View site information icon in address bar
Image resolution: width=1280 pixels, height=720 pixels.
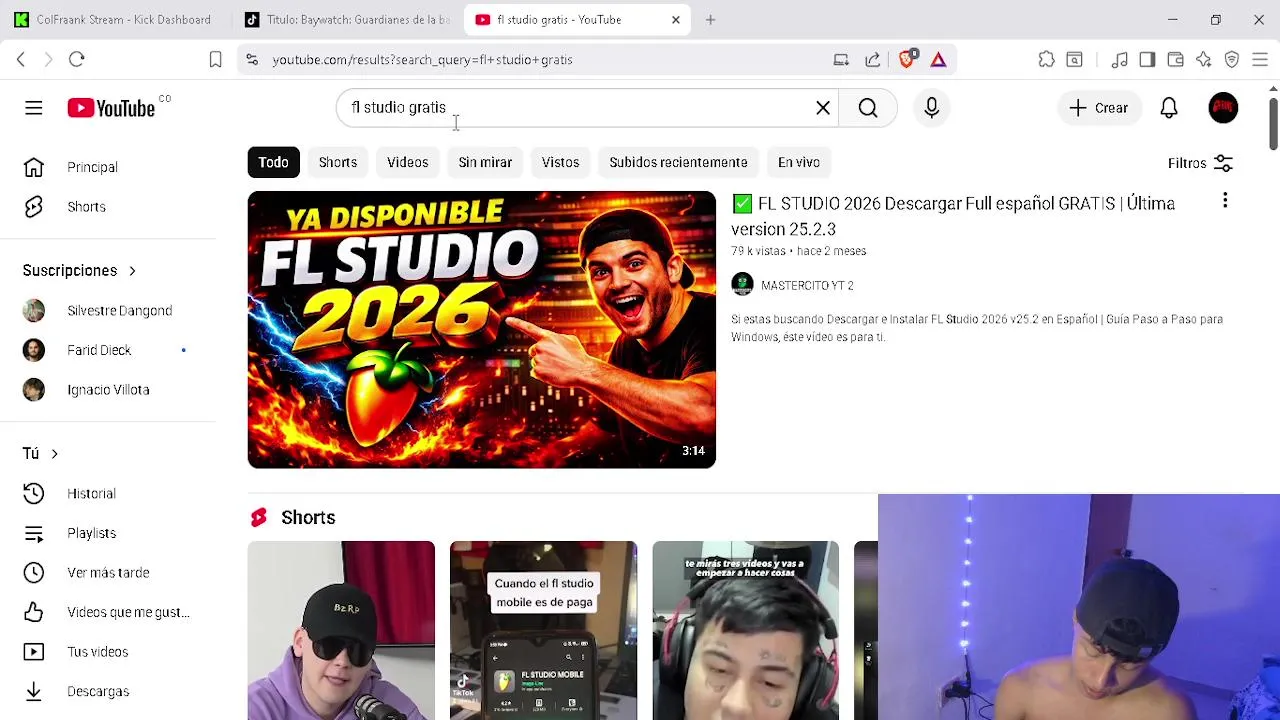[252, 60]
